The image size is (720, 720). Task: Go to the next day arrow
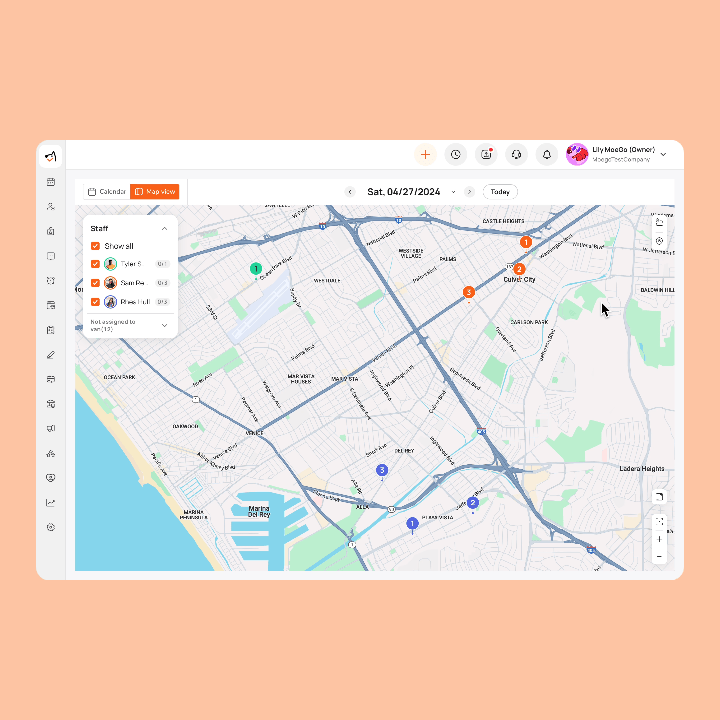pyautogui.click(x=469, y=192)
